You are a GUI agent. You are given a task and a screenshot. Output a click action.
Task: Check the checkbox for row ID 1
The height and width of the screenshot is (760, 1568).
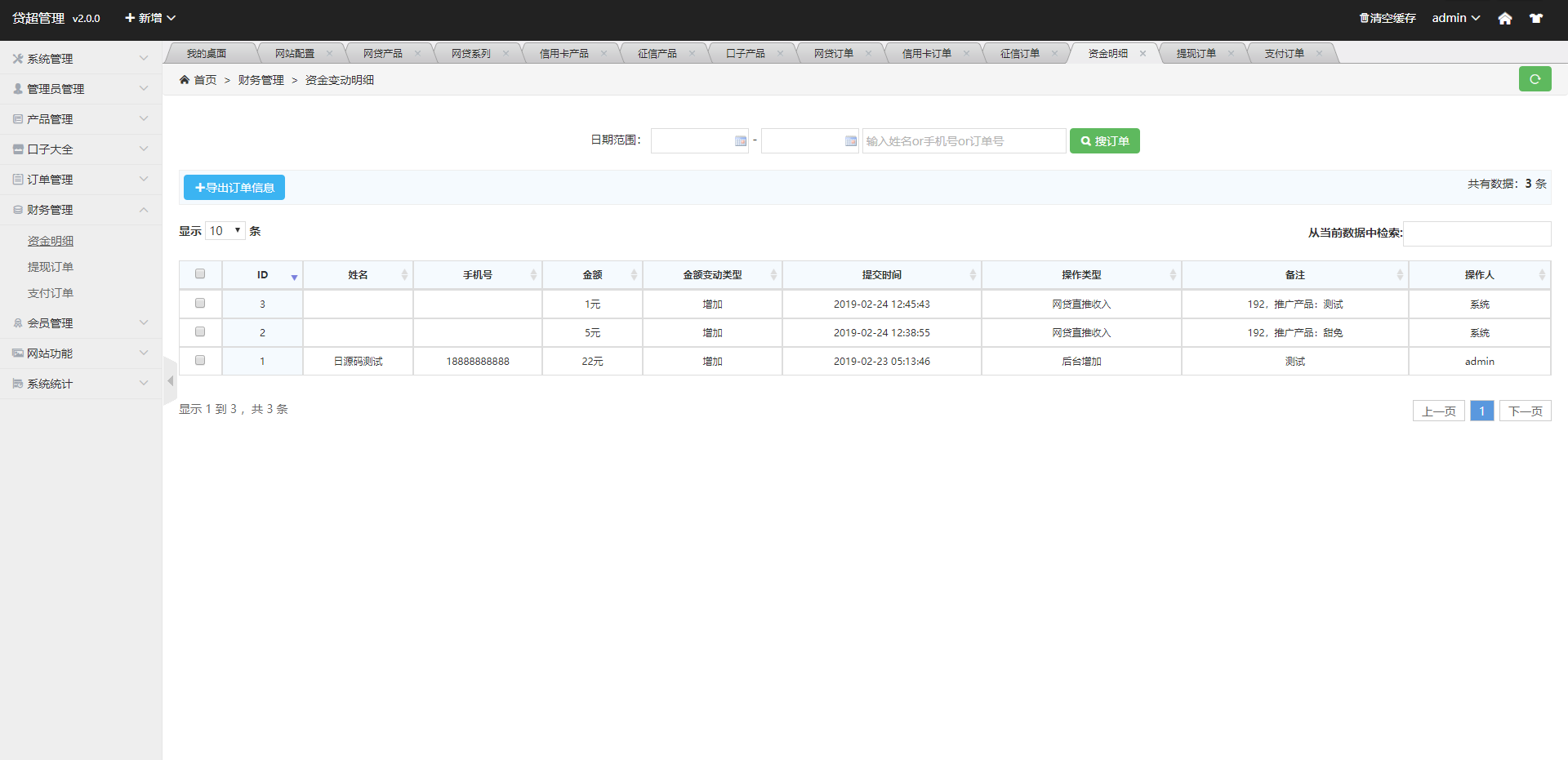[200, 361]
